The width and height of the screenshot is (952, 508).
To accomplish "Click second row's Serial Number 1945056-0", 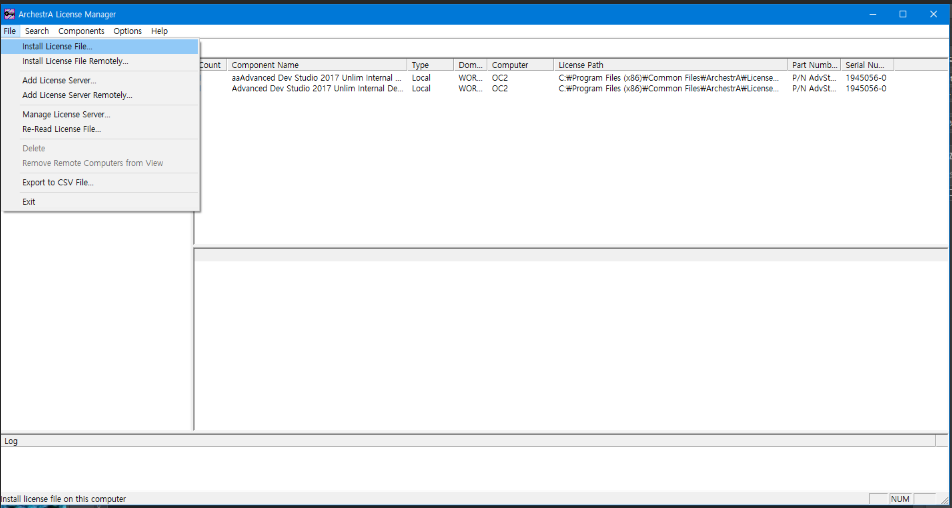I will (866, 88).
